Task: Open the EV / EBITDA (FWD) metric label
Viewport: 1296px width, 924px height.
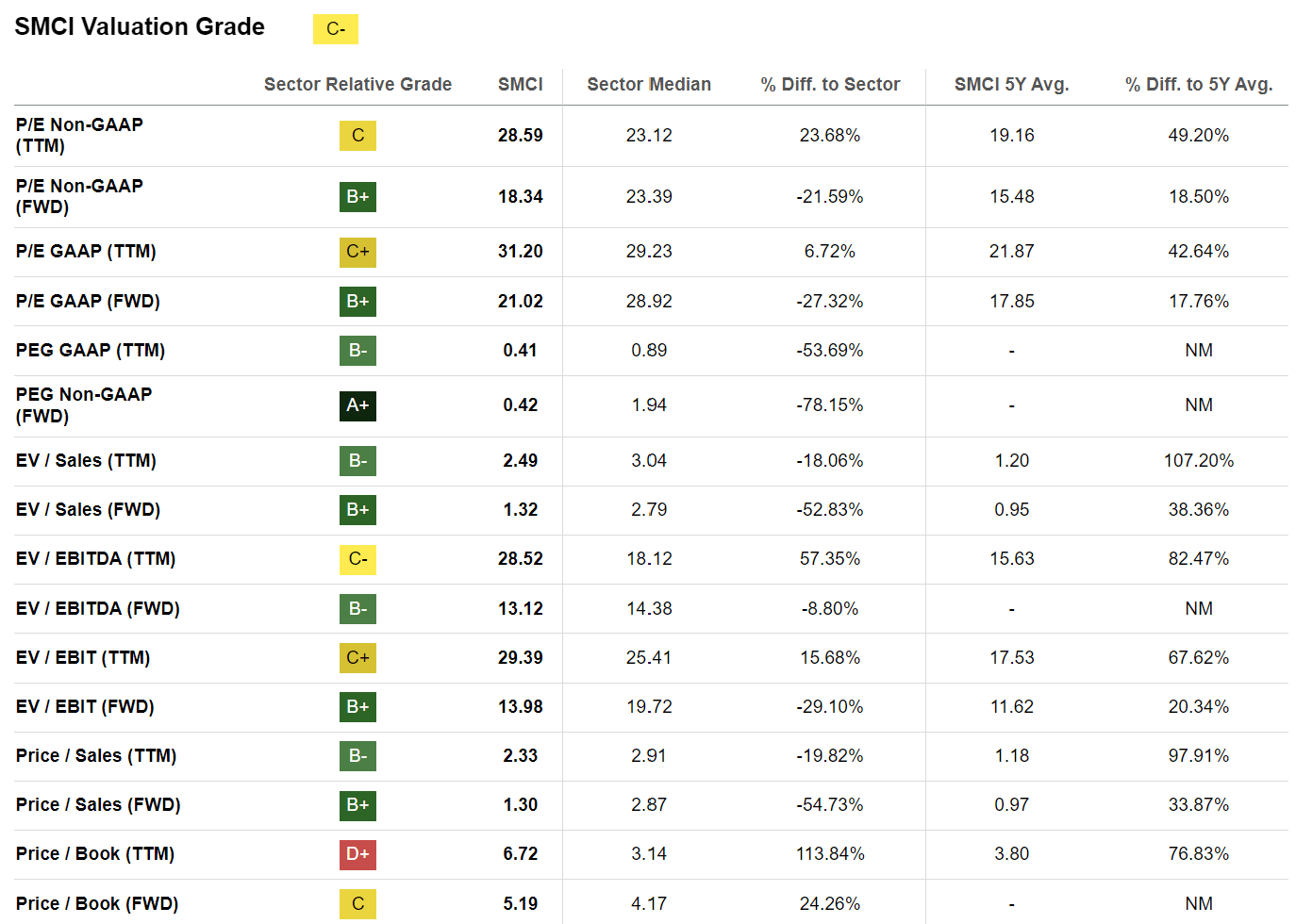Action: coord(97,609)
